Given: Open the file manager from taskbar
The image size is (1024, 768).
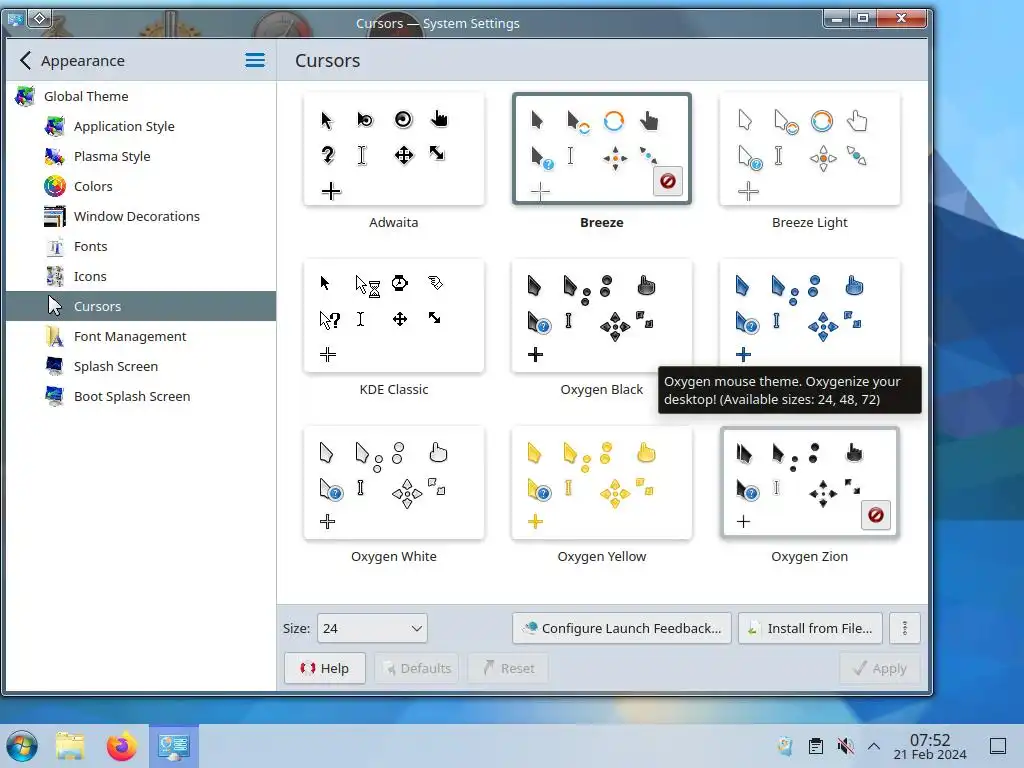Looking at the screenshot, I should [x=70, y=746].
